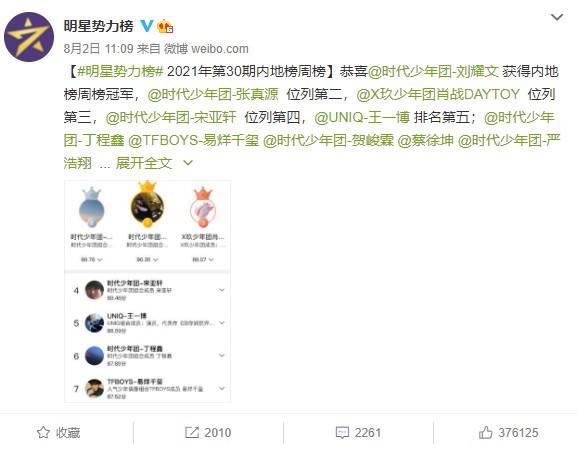Open the ranking chart image thumbnail
This screenshot has width=577, height=451.
pyautogui.click(x=148, y=291)
